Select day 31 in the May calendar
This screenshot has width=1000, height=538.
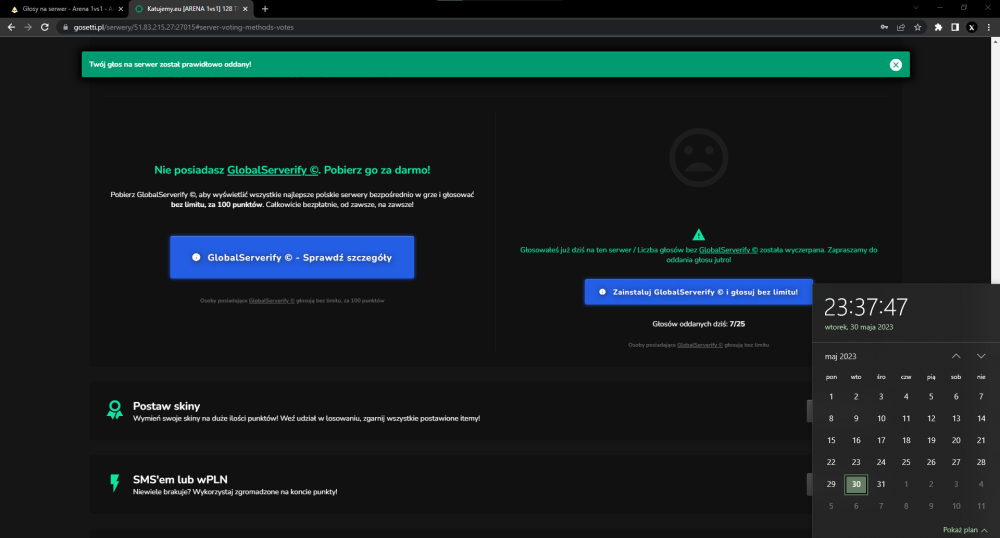[881, 484]
